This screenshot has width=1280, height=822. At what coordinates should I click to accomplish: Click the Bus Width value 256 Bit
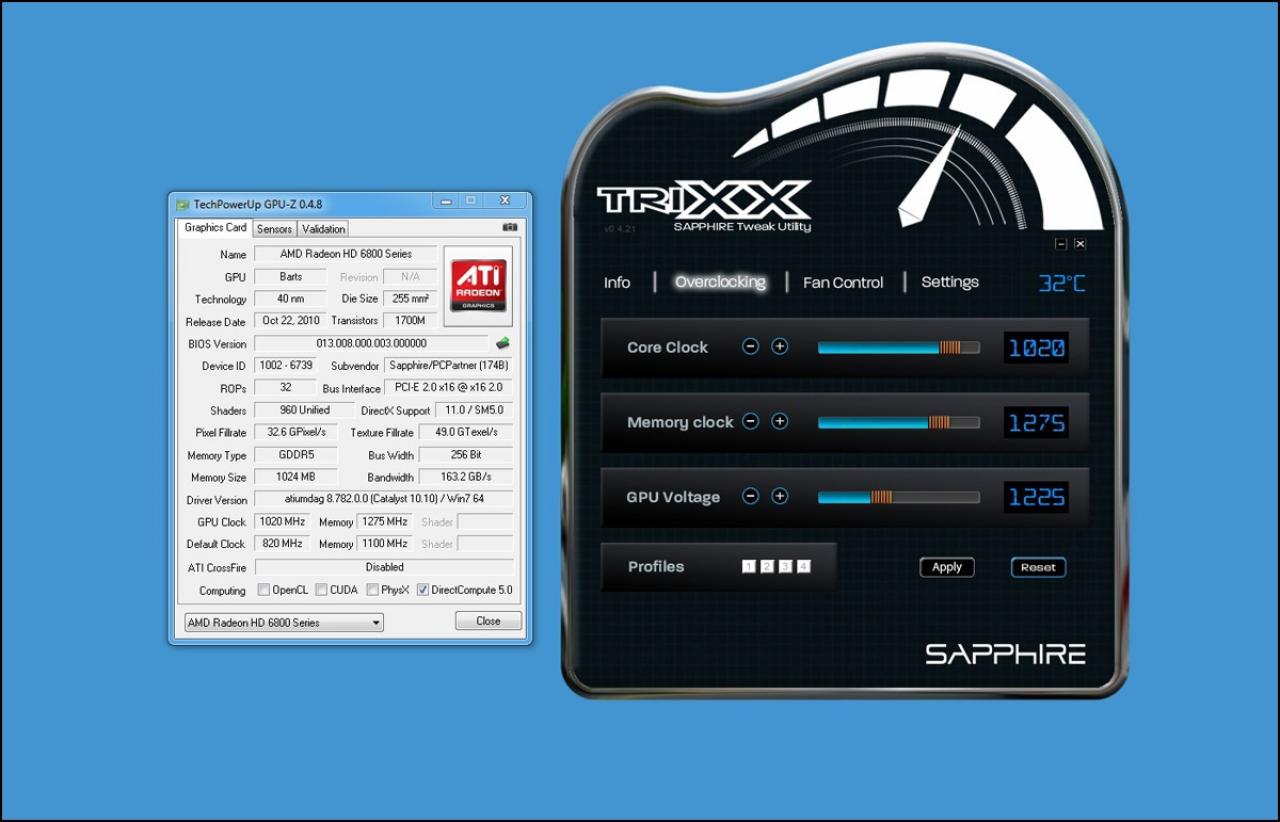[466, 455]
